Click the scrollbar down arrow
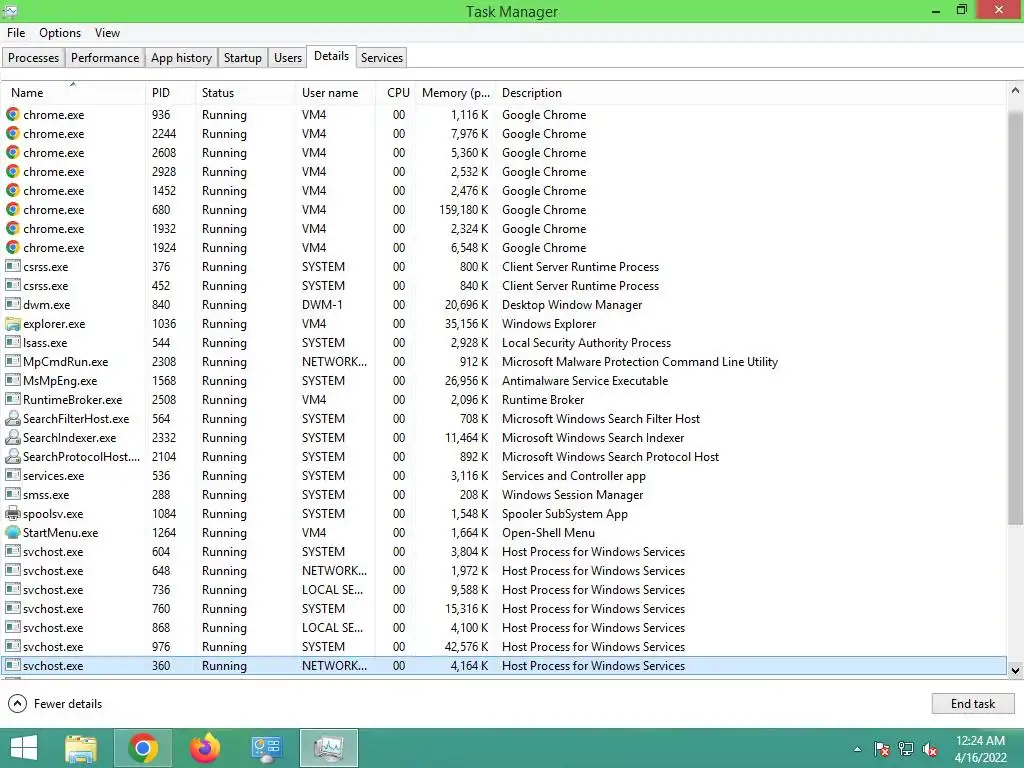The width and height of the screenshot is (1024, 768). tap(1015, 670)
